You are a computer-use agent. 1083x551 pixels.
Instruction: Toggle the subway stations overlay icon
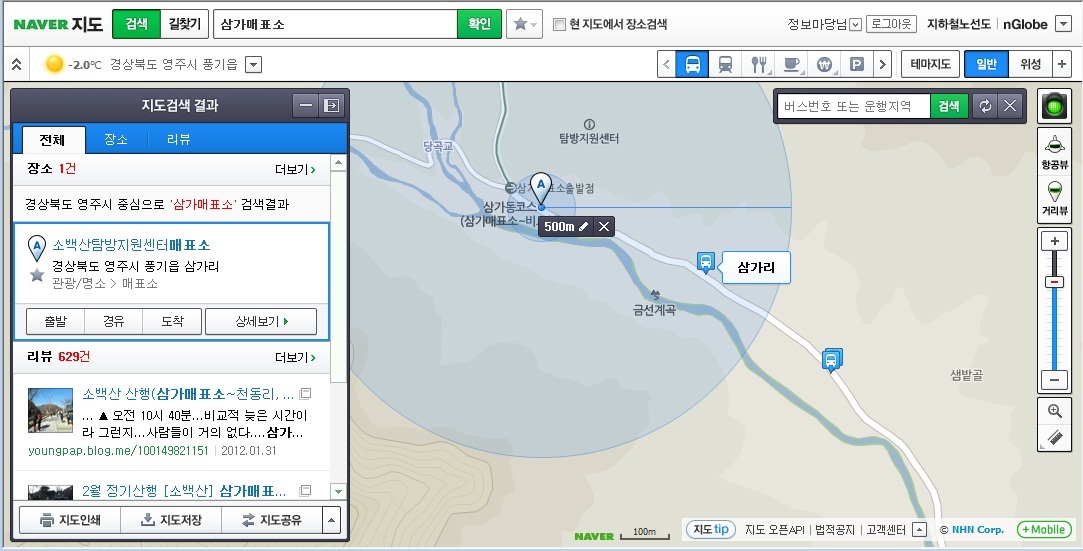(x=725, y=64)
